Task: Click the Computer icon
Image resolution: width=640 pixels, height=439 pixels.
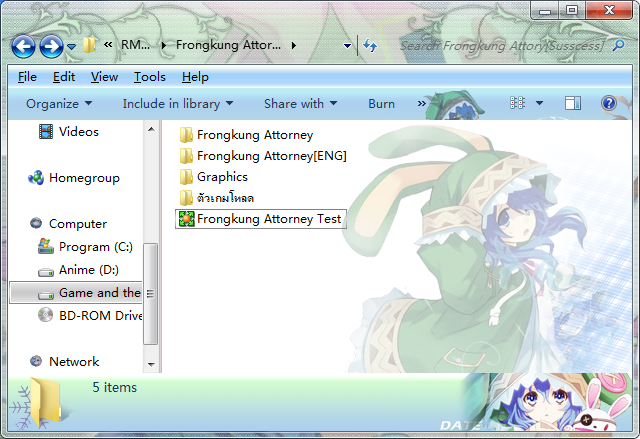Action: click(36, 223)
